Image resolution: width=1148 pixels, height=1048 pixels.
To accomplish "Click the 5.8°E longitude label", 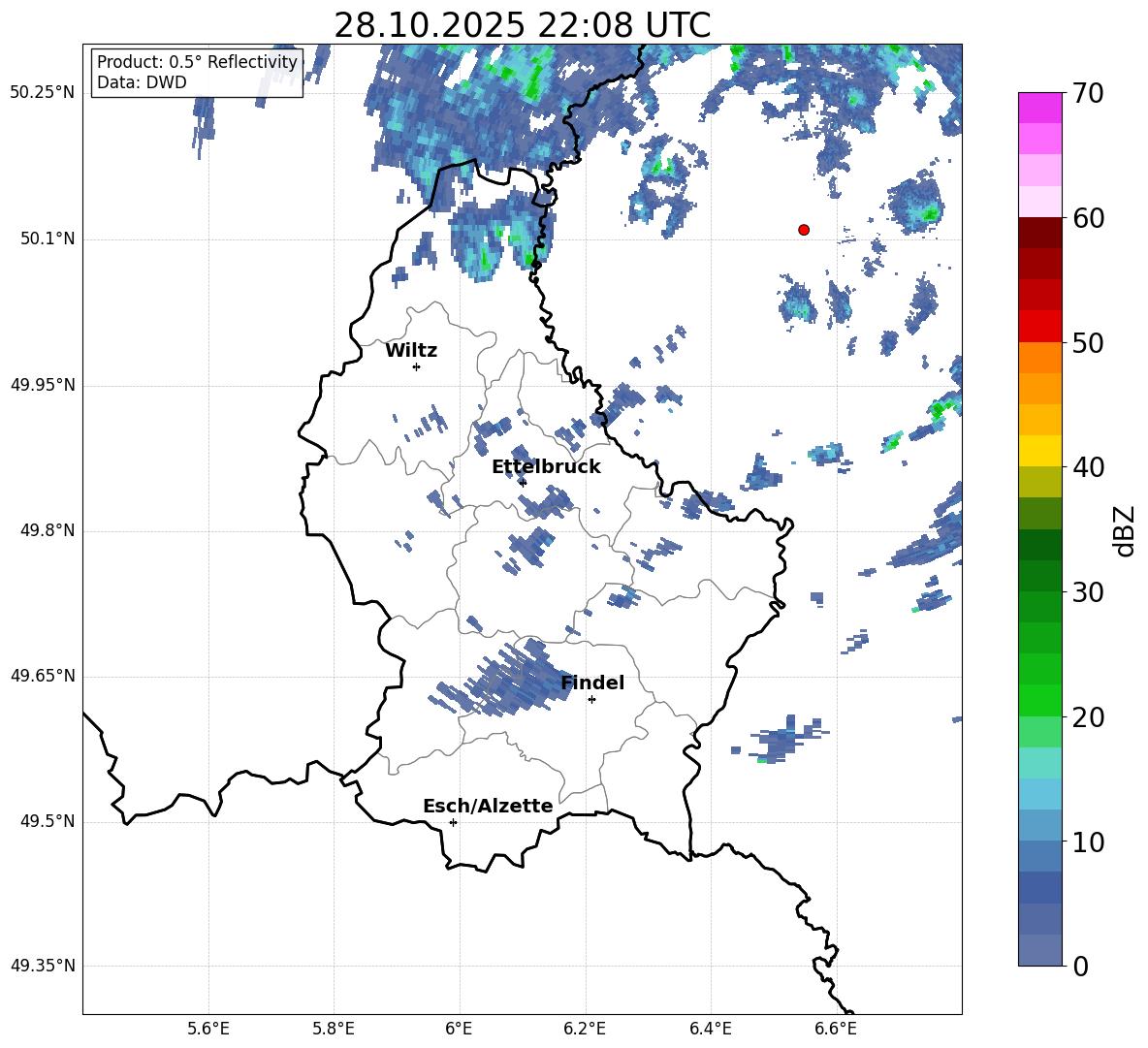I will (x=334, y=1029).
